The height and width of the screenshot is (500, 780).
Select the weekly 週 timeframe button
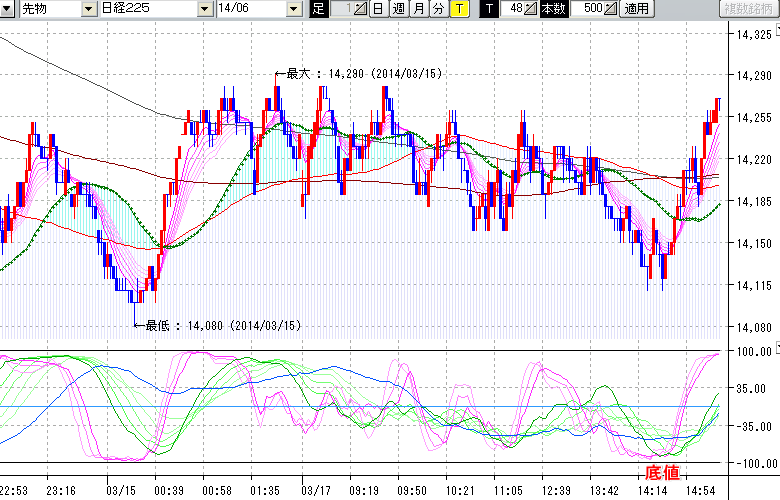click(397, 9)
